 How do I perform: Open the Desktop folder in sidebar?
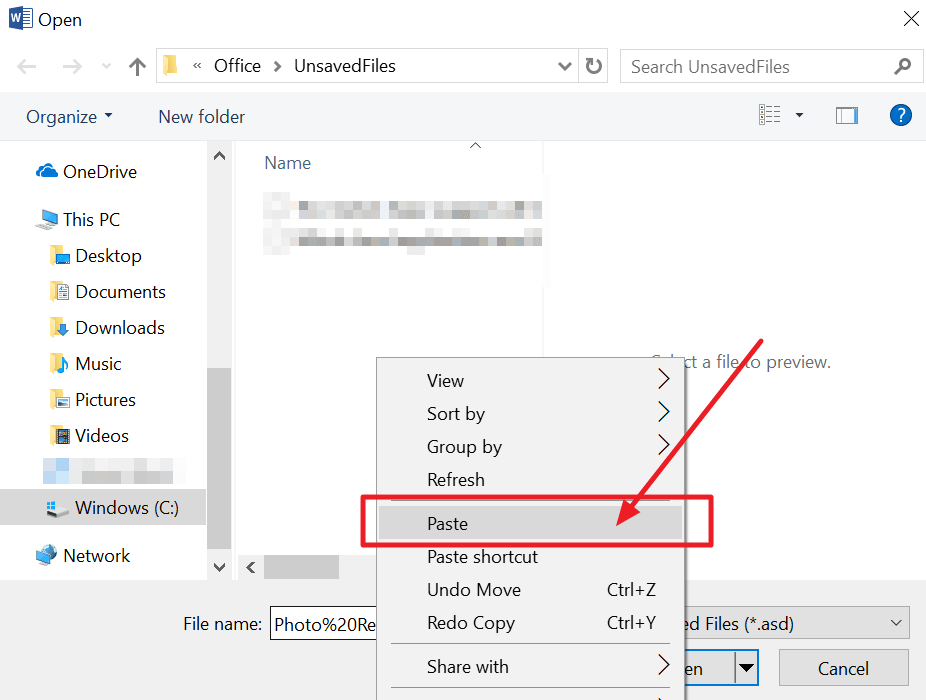tap(108, 256)
